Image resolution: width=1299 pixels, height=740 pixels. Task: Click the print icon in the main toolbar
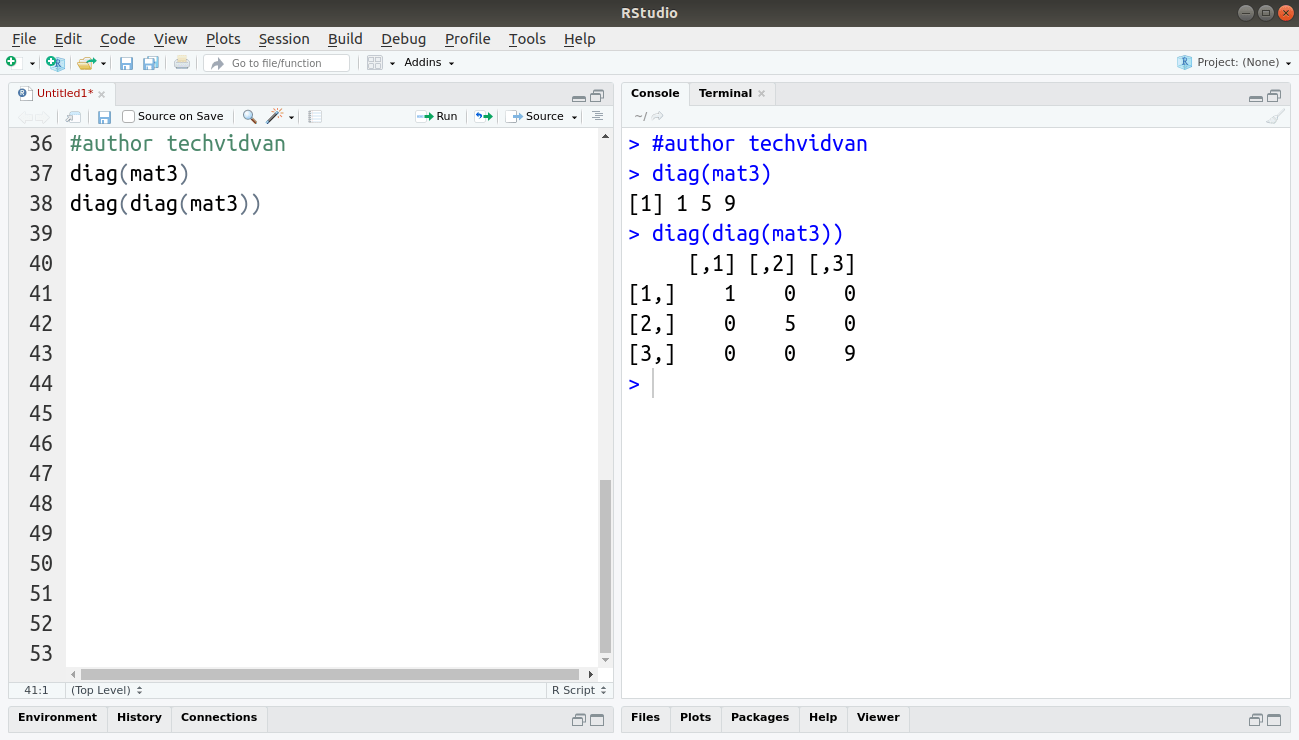point(180,62)
